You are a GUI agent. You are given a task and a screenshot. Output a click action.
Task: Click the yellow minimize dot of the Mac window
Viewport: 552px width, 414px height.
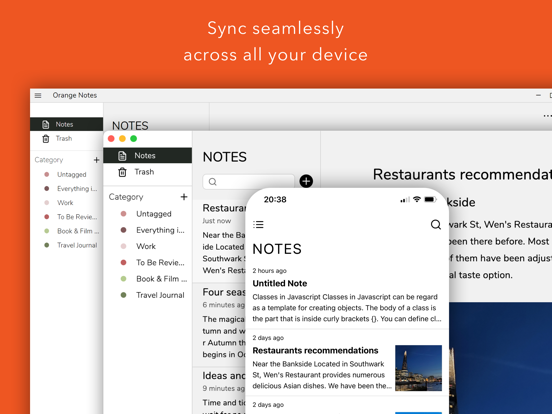pyautogui.click(x=122, y=139)
